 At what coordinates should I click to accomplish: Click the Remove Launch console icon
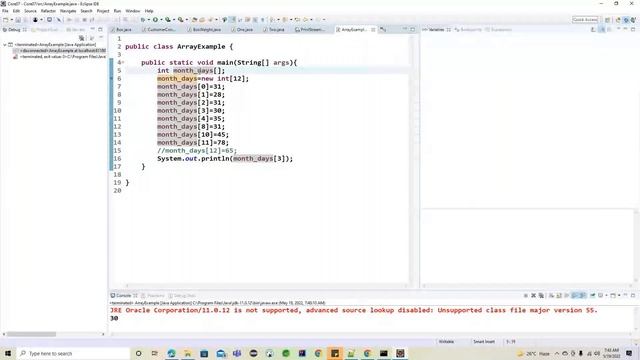point(533,296)
